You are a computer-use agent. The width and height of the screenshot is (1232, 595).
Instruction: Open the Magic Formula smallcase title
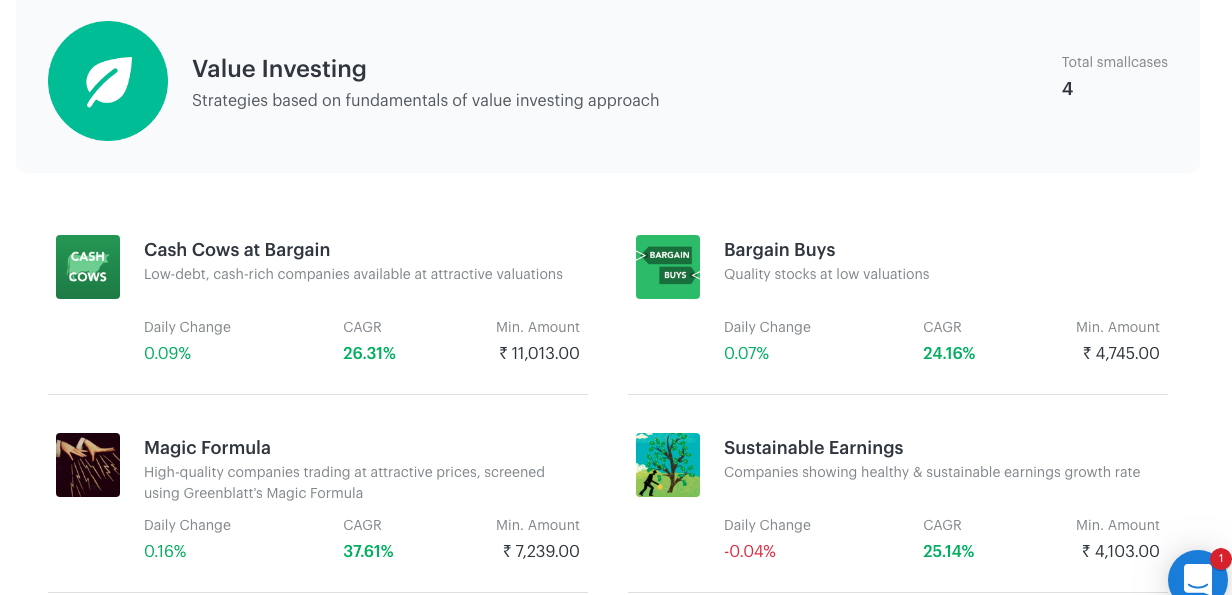pyautogui.click(x=207, y=448)
